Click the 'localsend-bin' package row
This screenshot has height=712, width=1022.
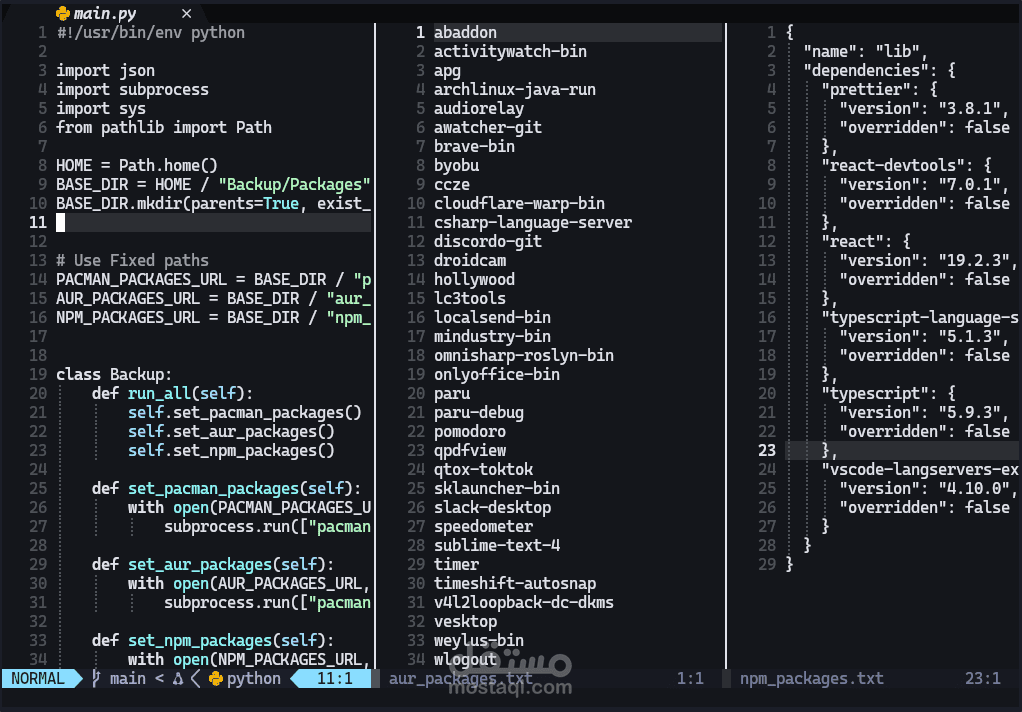[492, 318]
